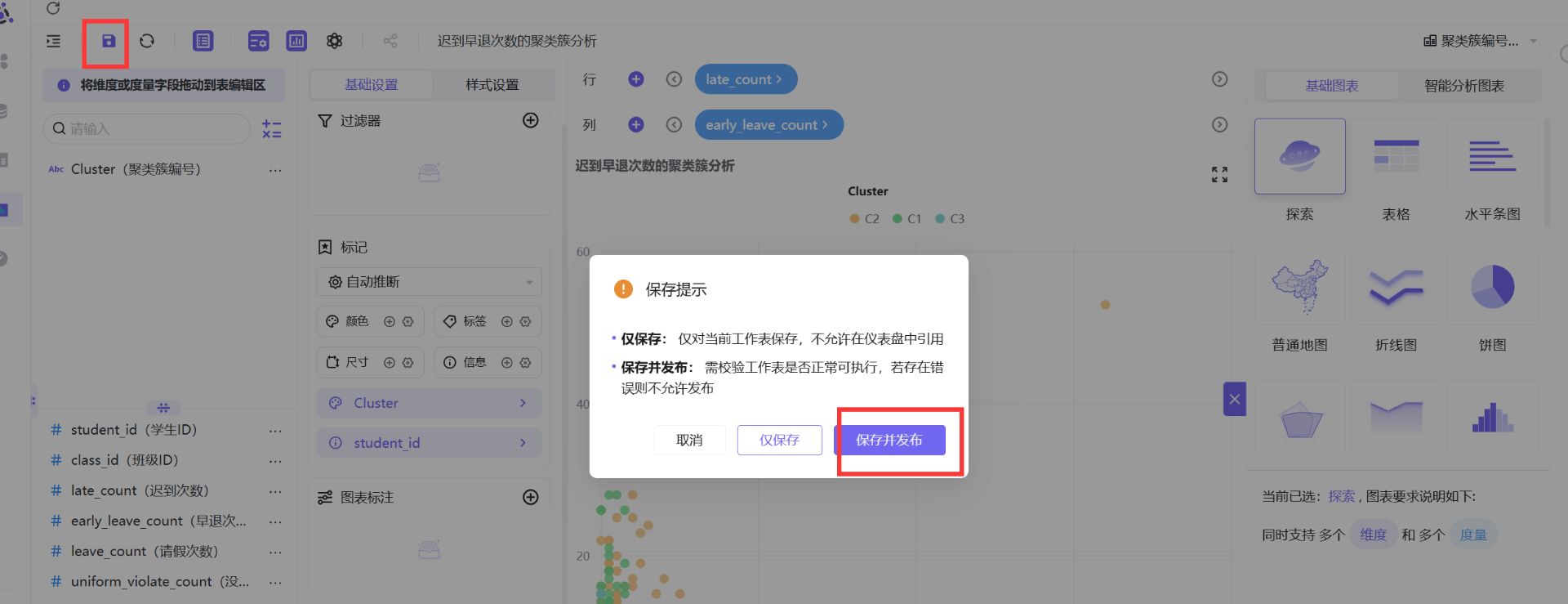1568x604 pixels.
Task: Add a chart annotation with plus icon
Action: click(x=531, y=497)
